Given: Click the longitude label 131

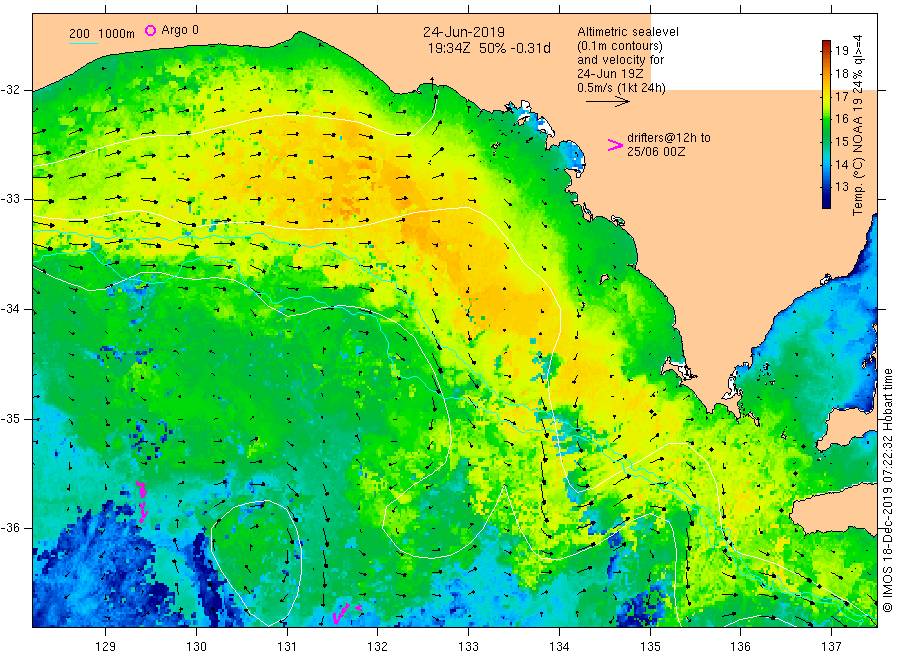Looking at the screenshot, I should [287, 647].
